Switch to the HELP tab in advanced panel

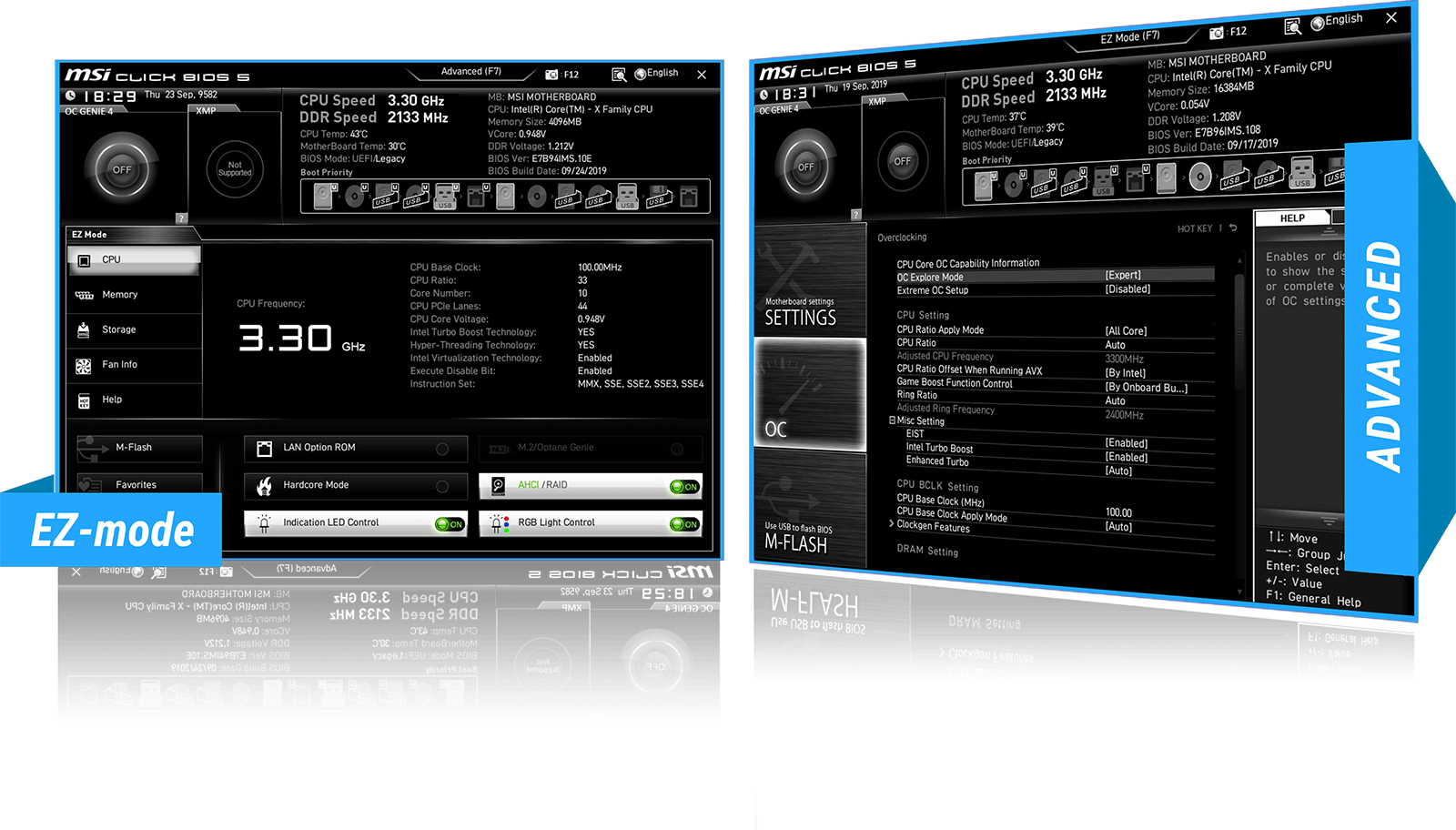[x=1292, y=218]
